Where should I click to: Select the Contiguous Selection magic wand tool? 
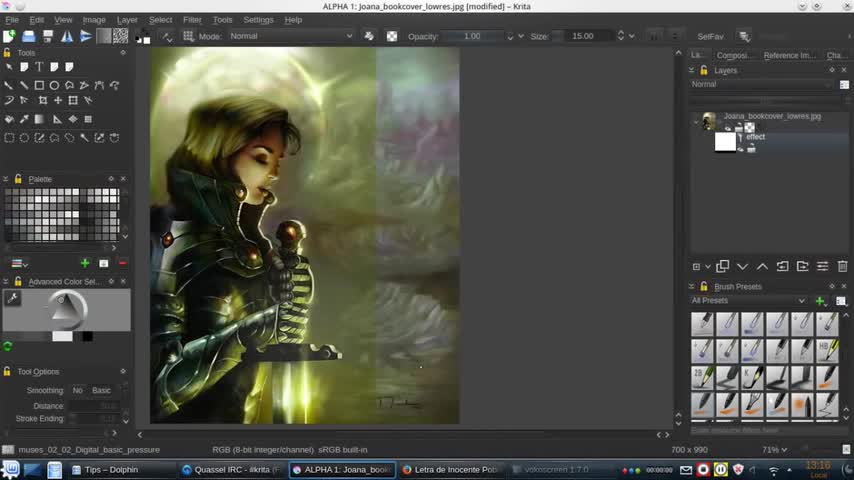[84, 138]
